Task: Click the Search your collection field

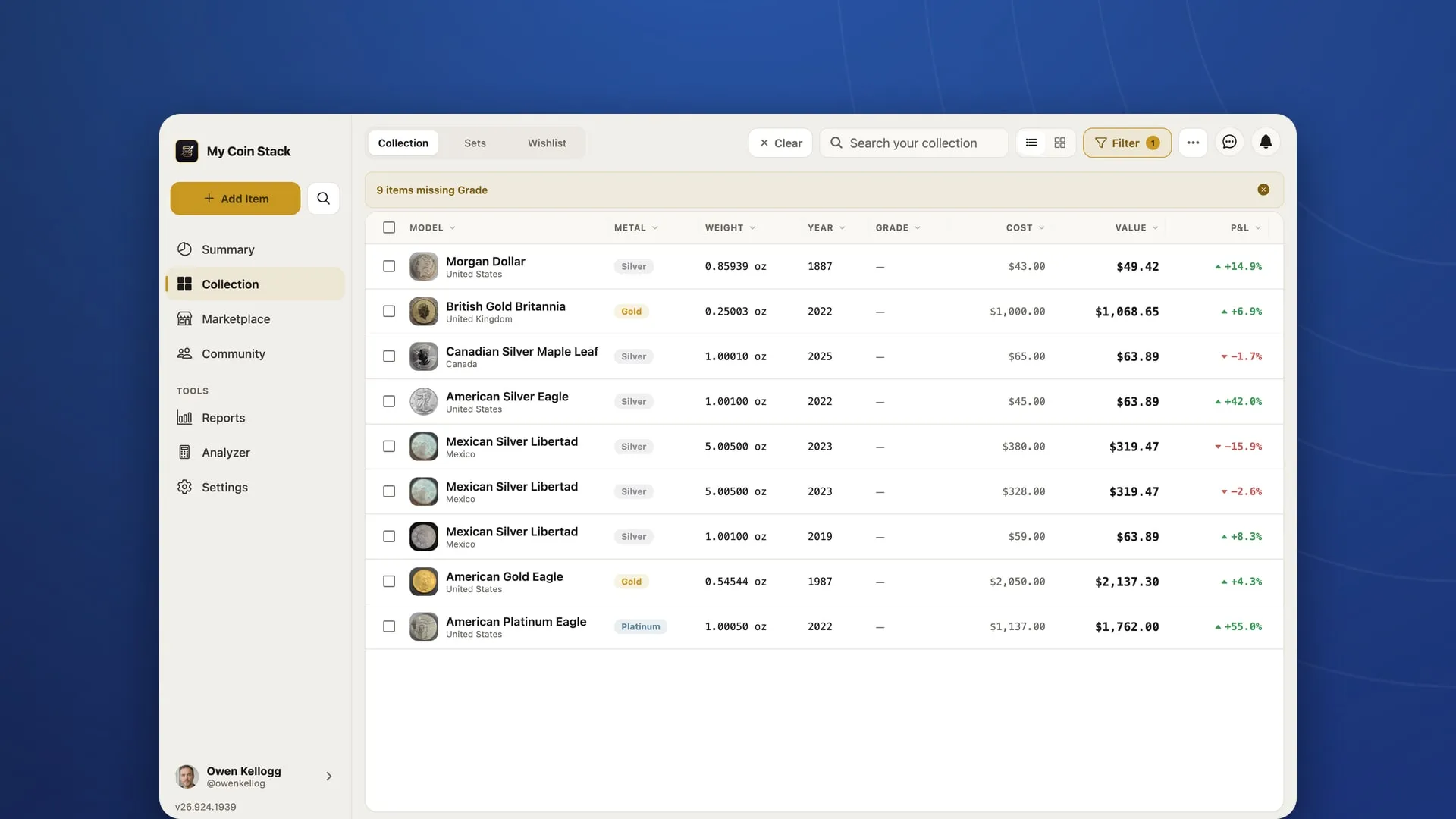Action: pos(914,143)
